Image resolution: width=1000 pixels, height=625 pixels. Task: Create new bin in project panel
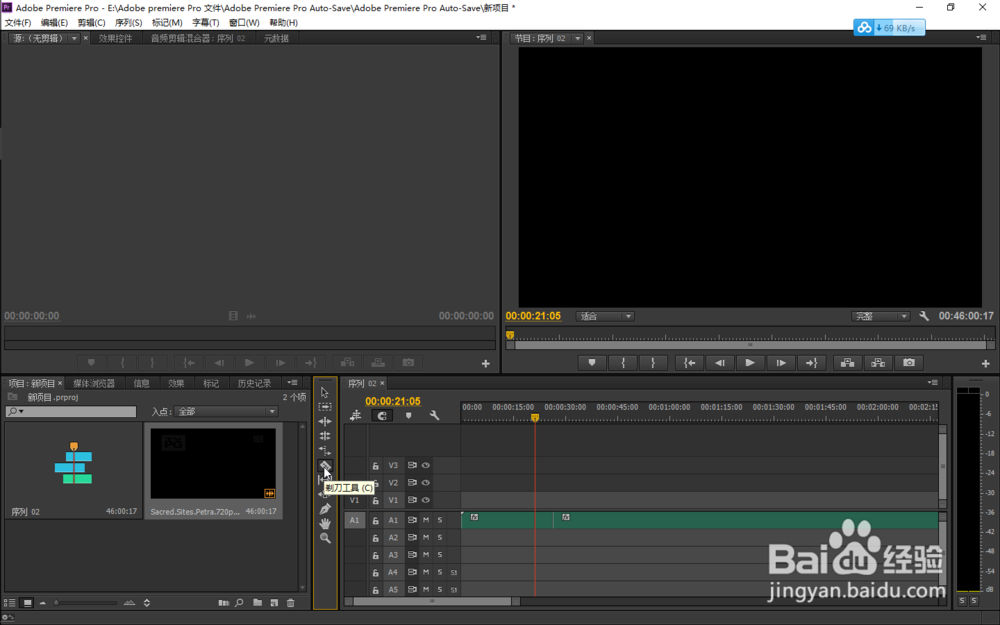click(257, 603)
